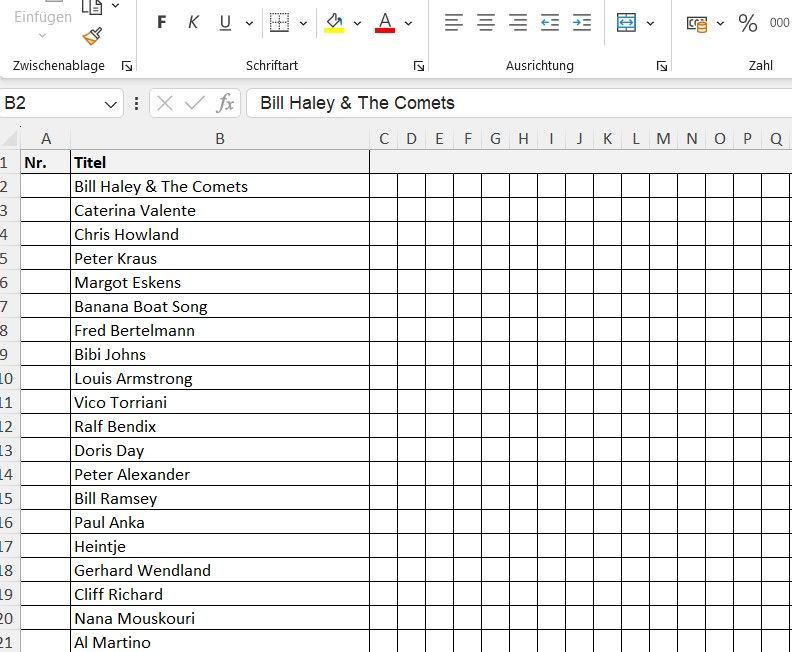Apply yellow fill color bucket
The image size is (792, 652).
(334, 23)
